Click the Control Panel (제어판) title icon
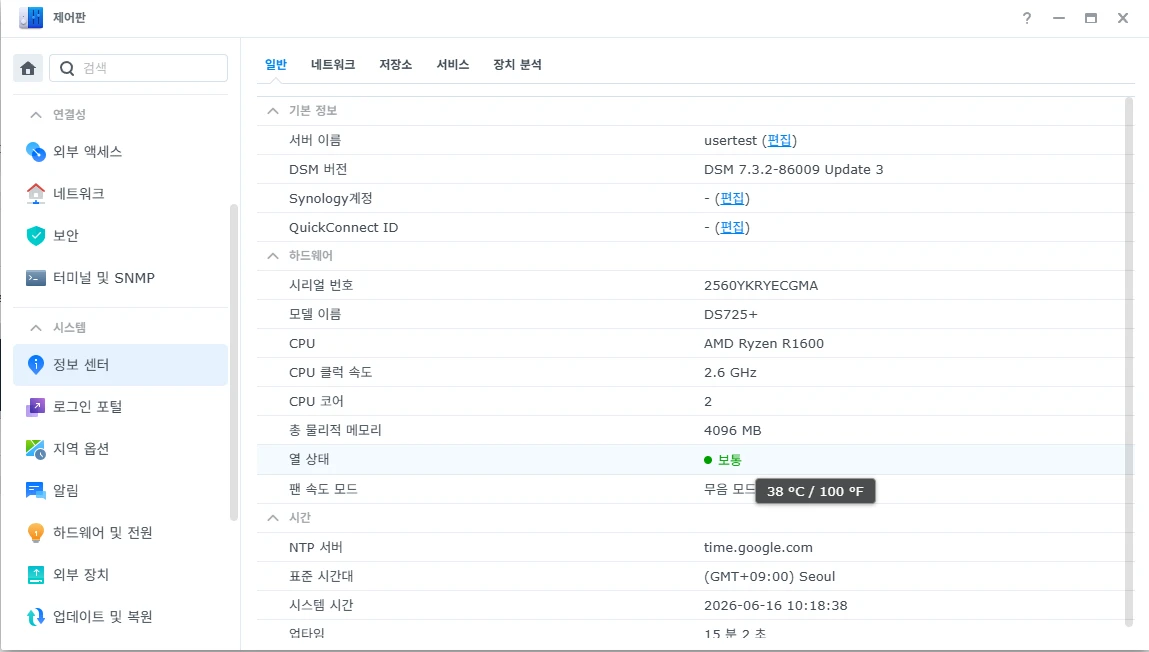Screen dimensions: 1149x652 click(x=31, y=18)
